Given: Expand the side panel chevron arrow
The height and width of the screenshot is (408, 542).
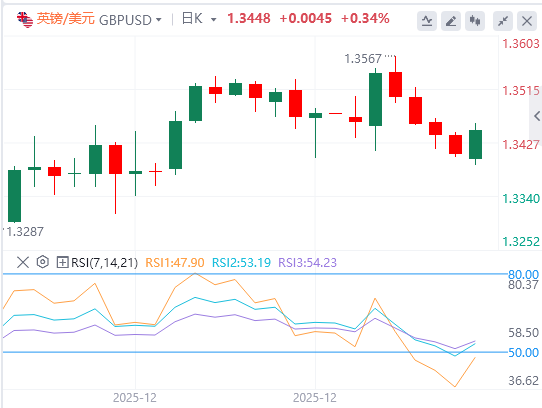Looking at the screenshot, I should coord(536,115).
